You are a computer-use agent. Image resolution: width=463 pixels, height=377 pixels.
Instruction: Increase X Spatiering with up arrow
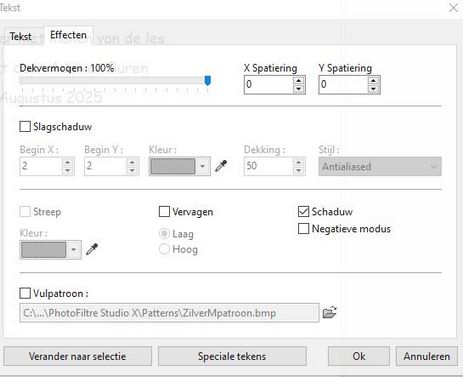pyautogui.click(x=299, y=81)
